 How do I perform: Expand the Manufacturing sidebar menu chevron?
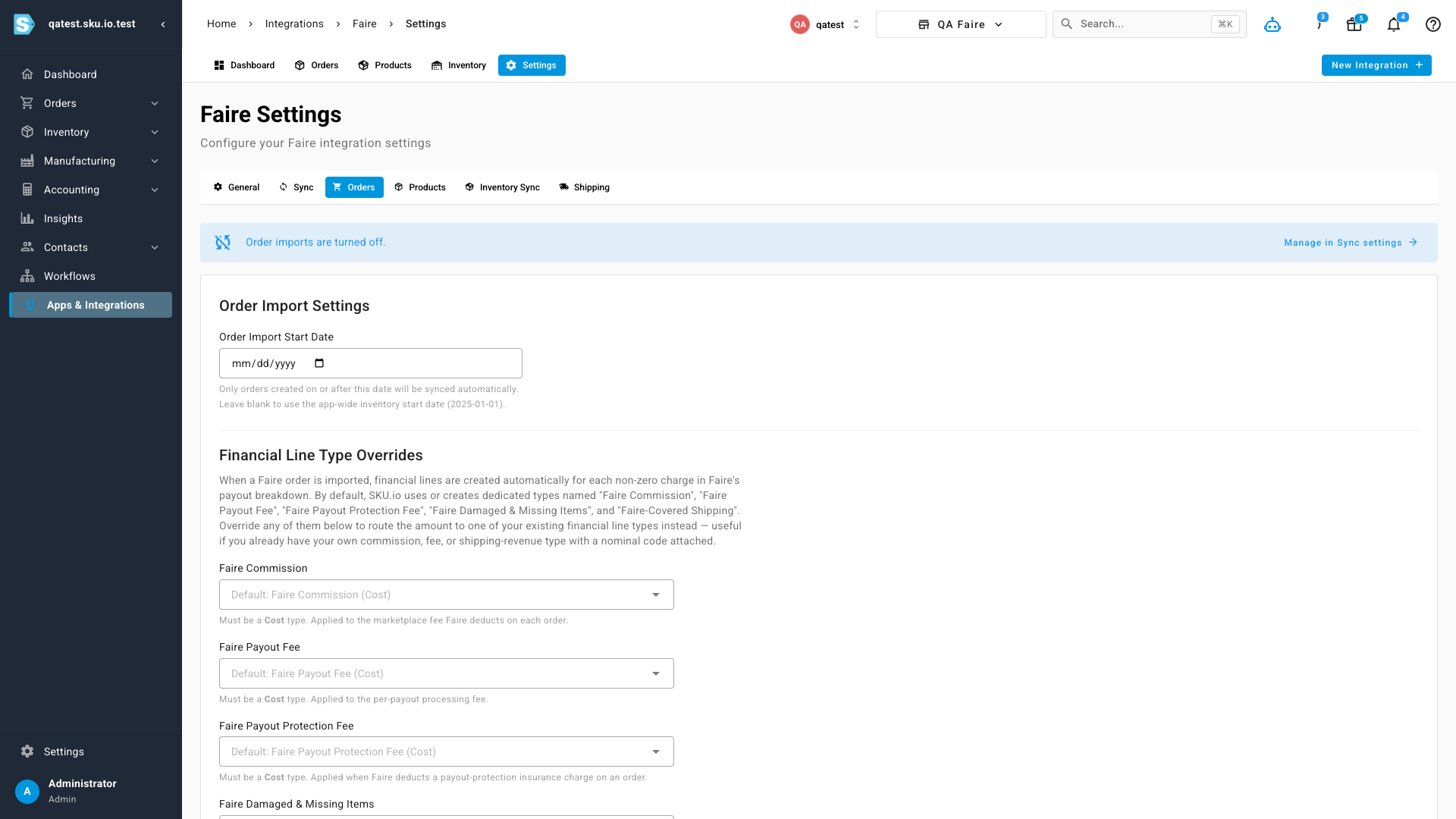click(x=155, y=161)
